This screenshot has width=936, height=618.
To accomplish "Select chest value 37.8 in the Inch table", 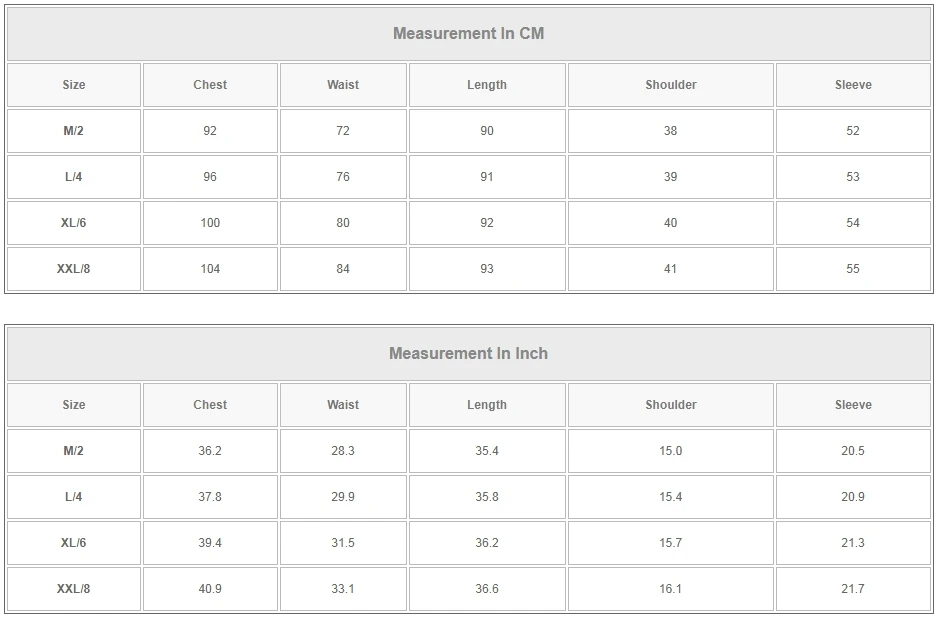I will pyautogui.click(x=210, y=497).
